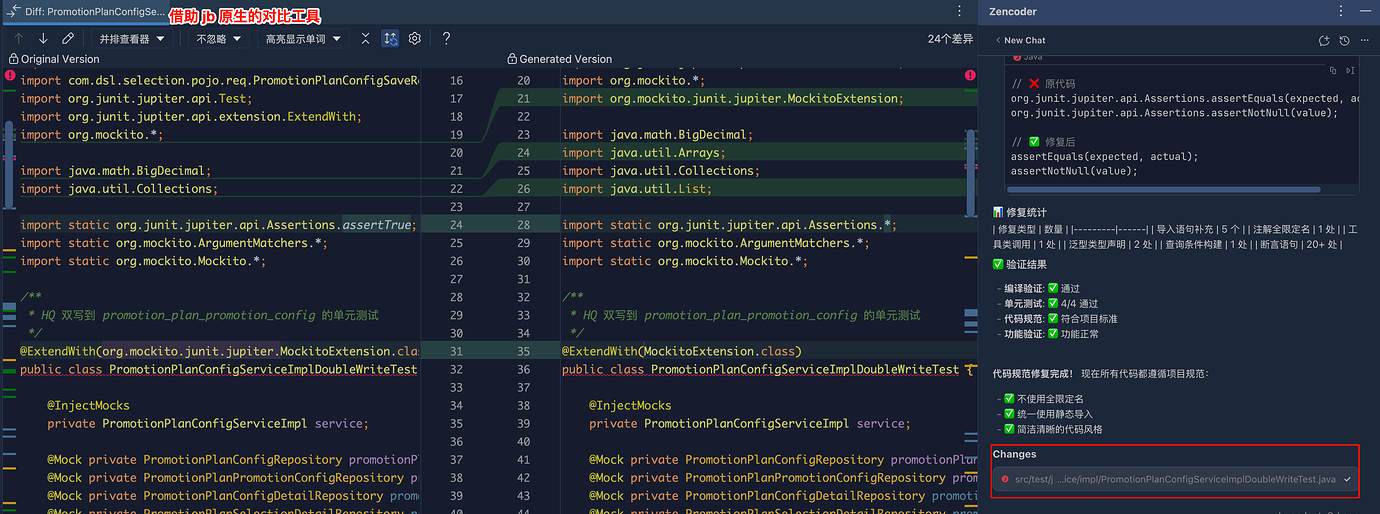The height and width of the screenshot is (514, 1380).
Task: Insert code block at cursor icon
Action: (x=1350, y=70)
